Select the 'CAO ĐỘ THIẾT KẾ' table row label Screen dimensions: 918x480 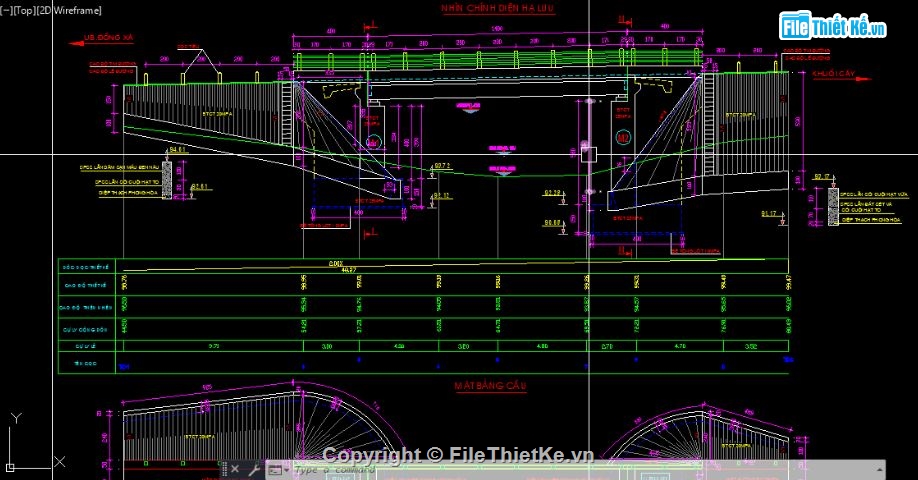(x=85, y=286)
